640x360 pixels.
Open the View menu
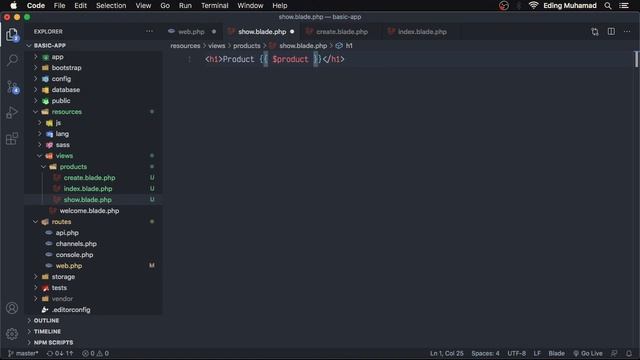pos(143,6)
